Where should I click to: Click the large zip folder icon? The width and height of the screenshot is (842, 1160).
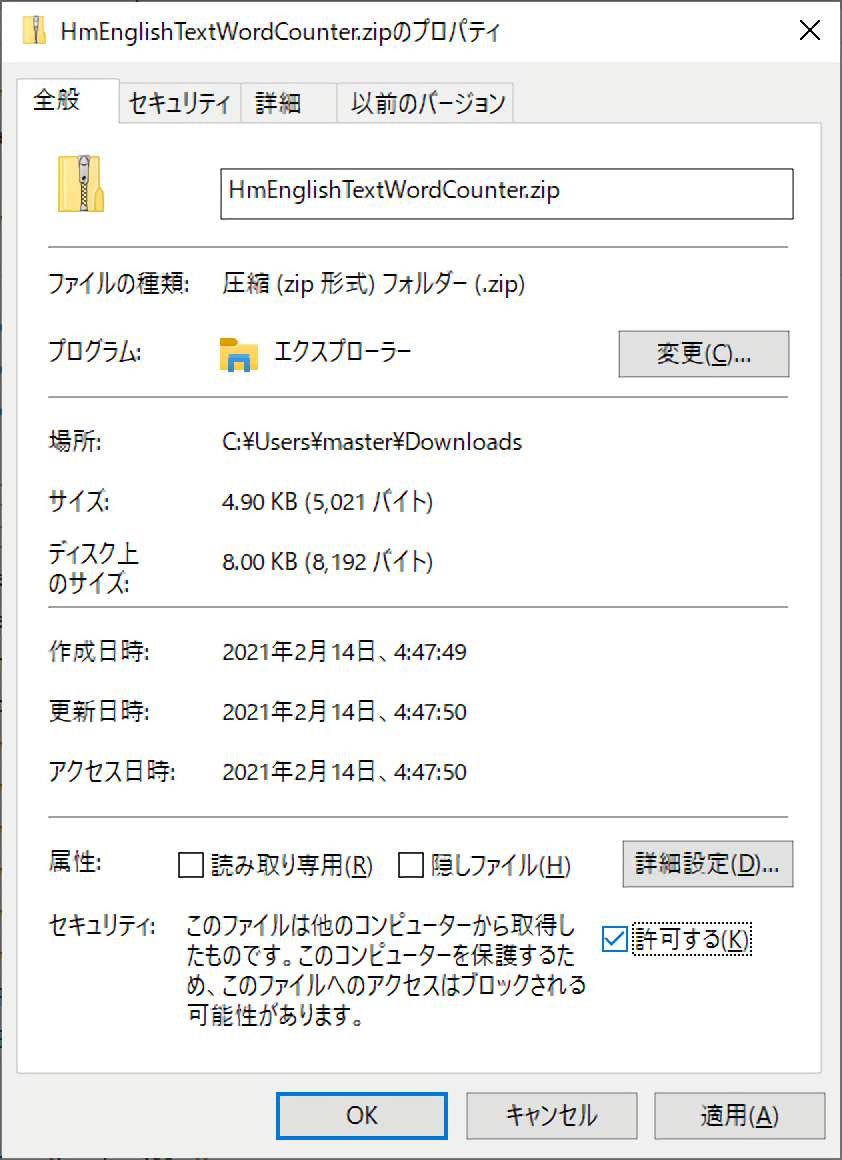(x=82, y=183)
